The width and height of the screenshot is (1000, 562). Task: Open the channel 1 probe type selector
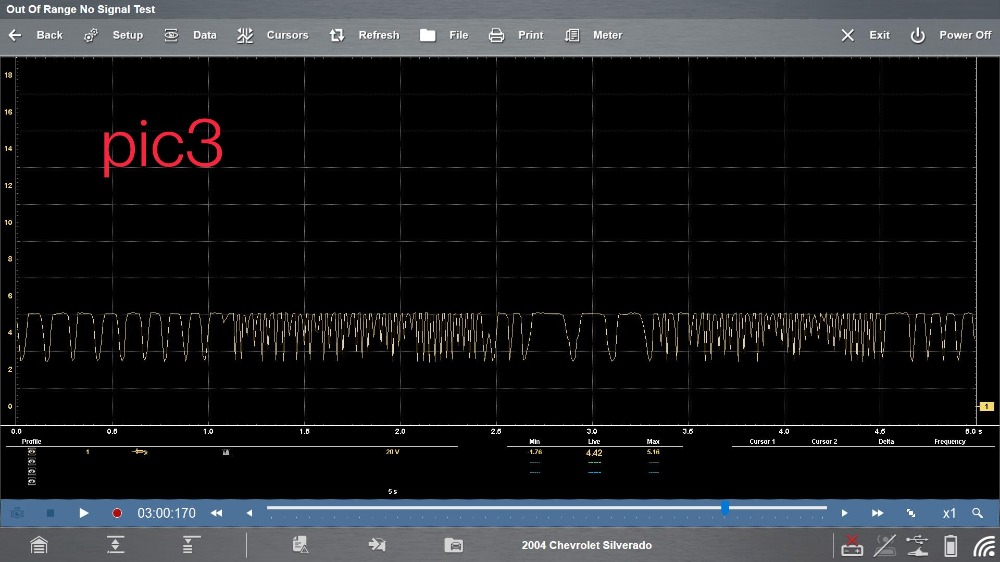[x=140, y=452]
